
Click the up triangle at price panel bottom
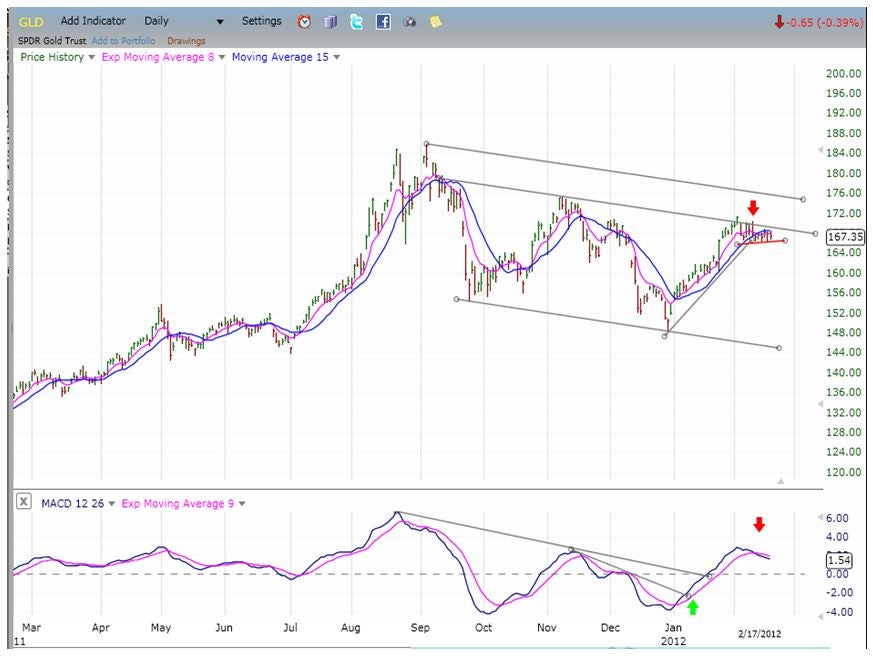(781, 480)
